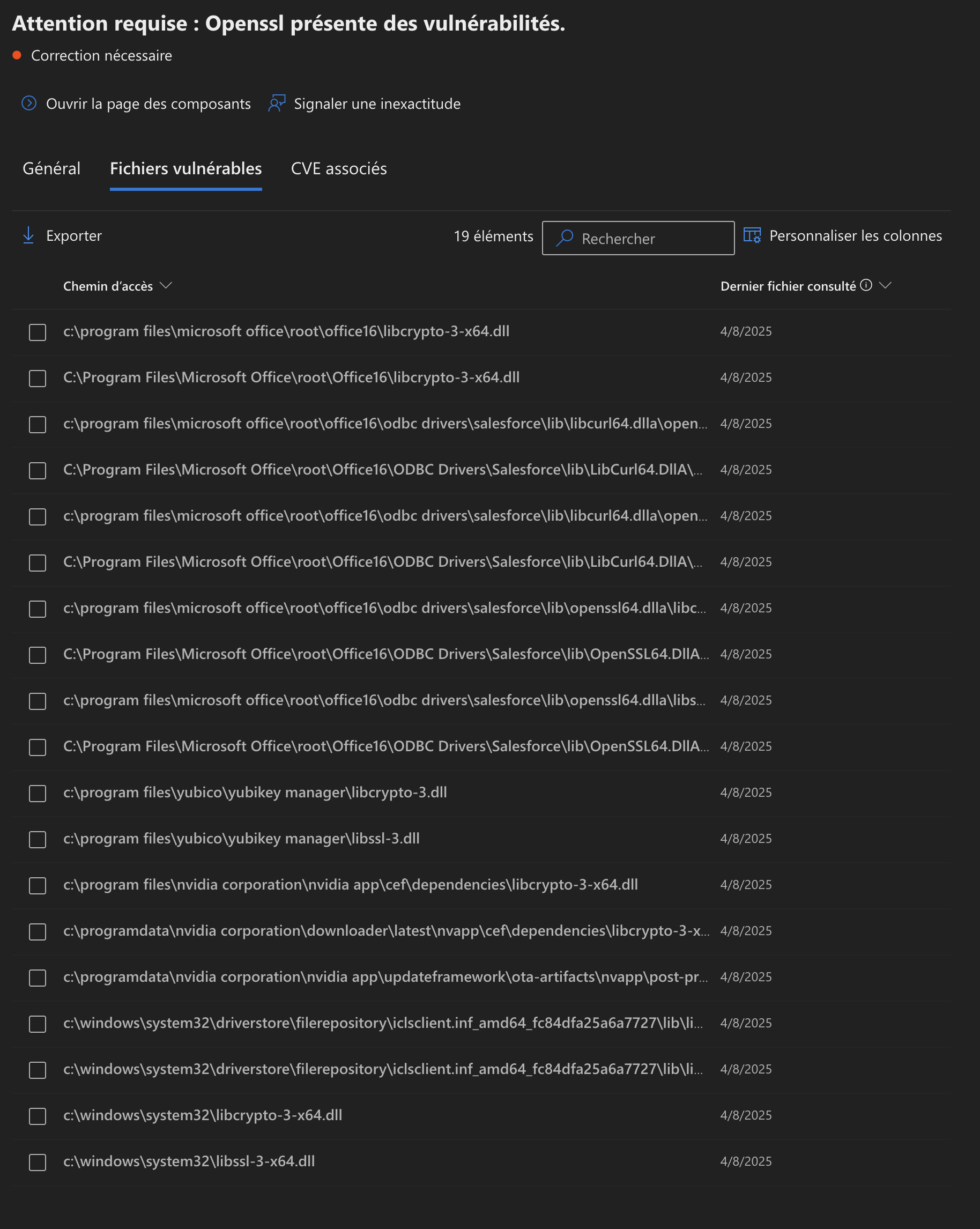Click Personnaliser les colonnes button

point(855,236)
